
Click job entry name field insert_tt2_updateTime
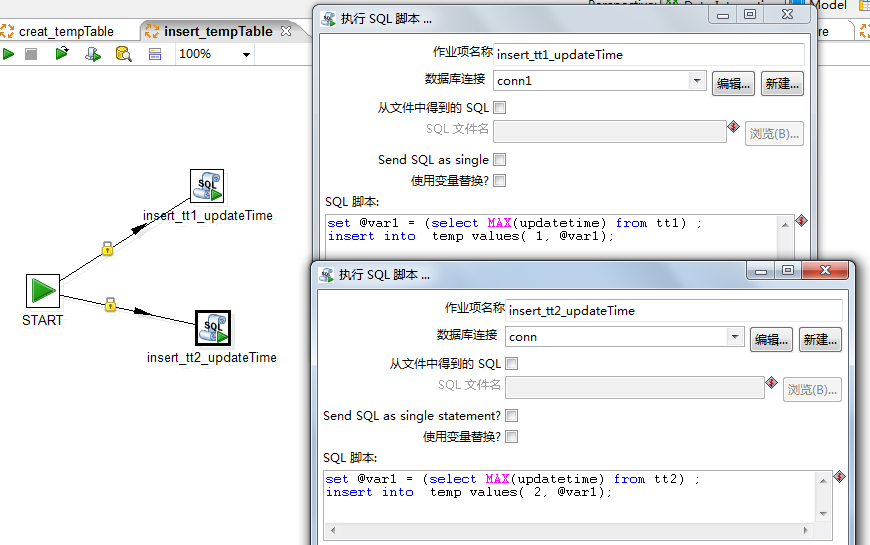(674, 310)
